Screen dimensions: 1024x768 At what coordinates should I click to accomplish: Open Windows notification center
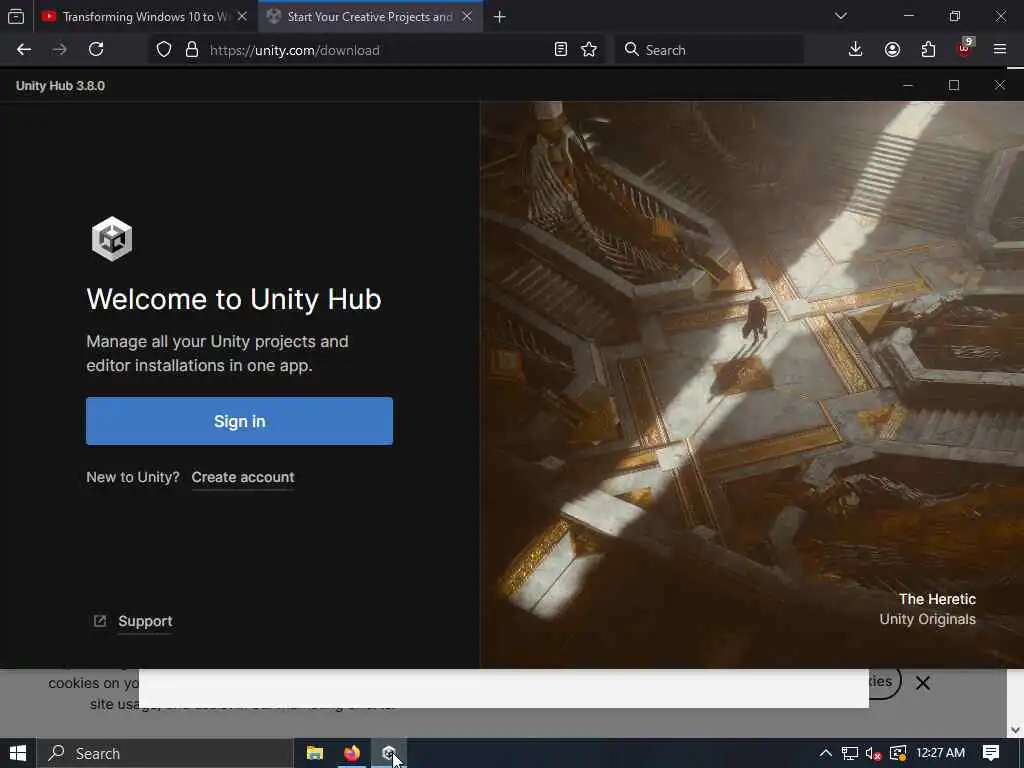[991, 754]
